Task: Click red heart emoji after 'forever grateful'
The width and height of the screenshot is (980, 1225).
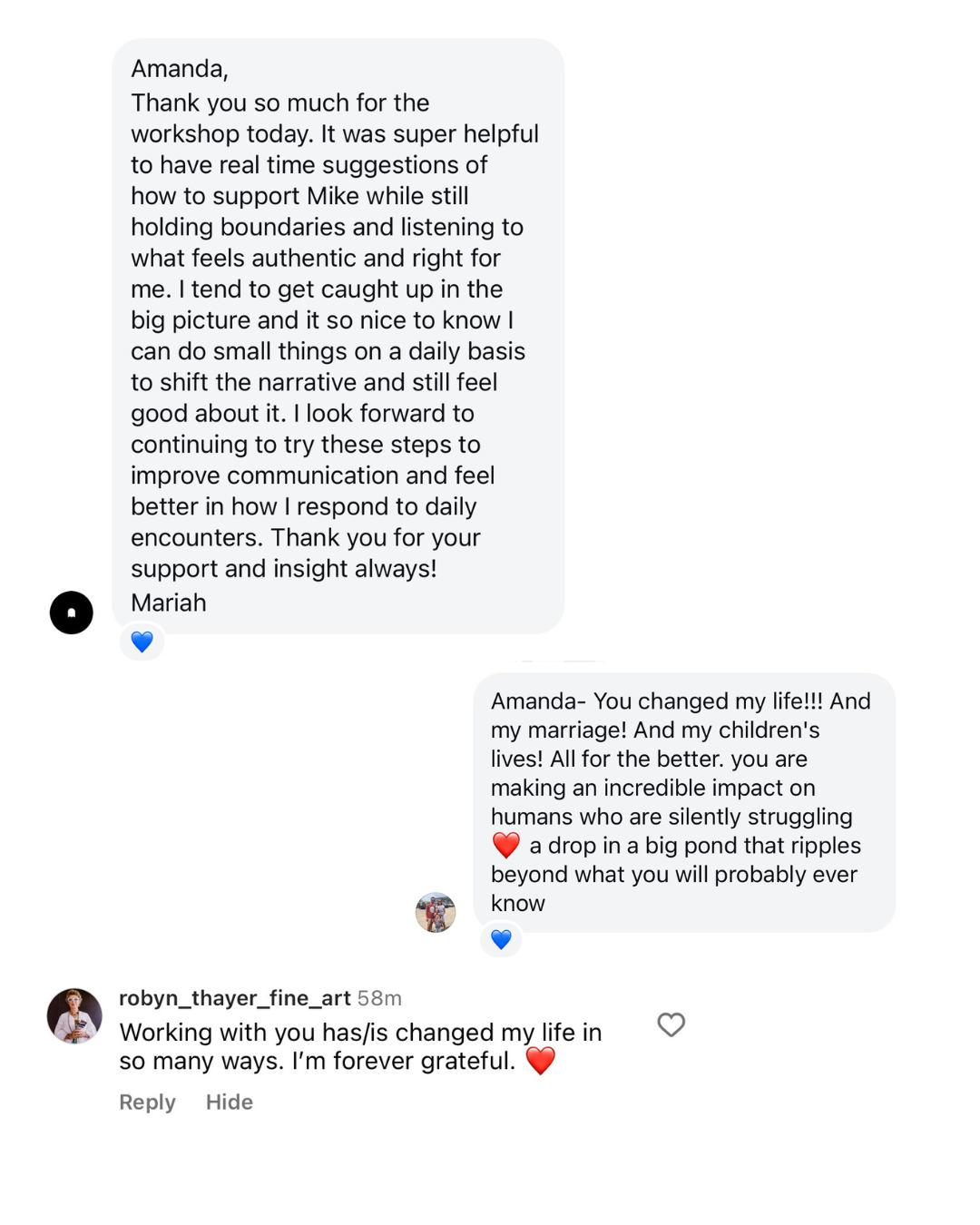Action: pos(541,1060)
